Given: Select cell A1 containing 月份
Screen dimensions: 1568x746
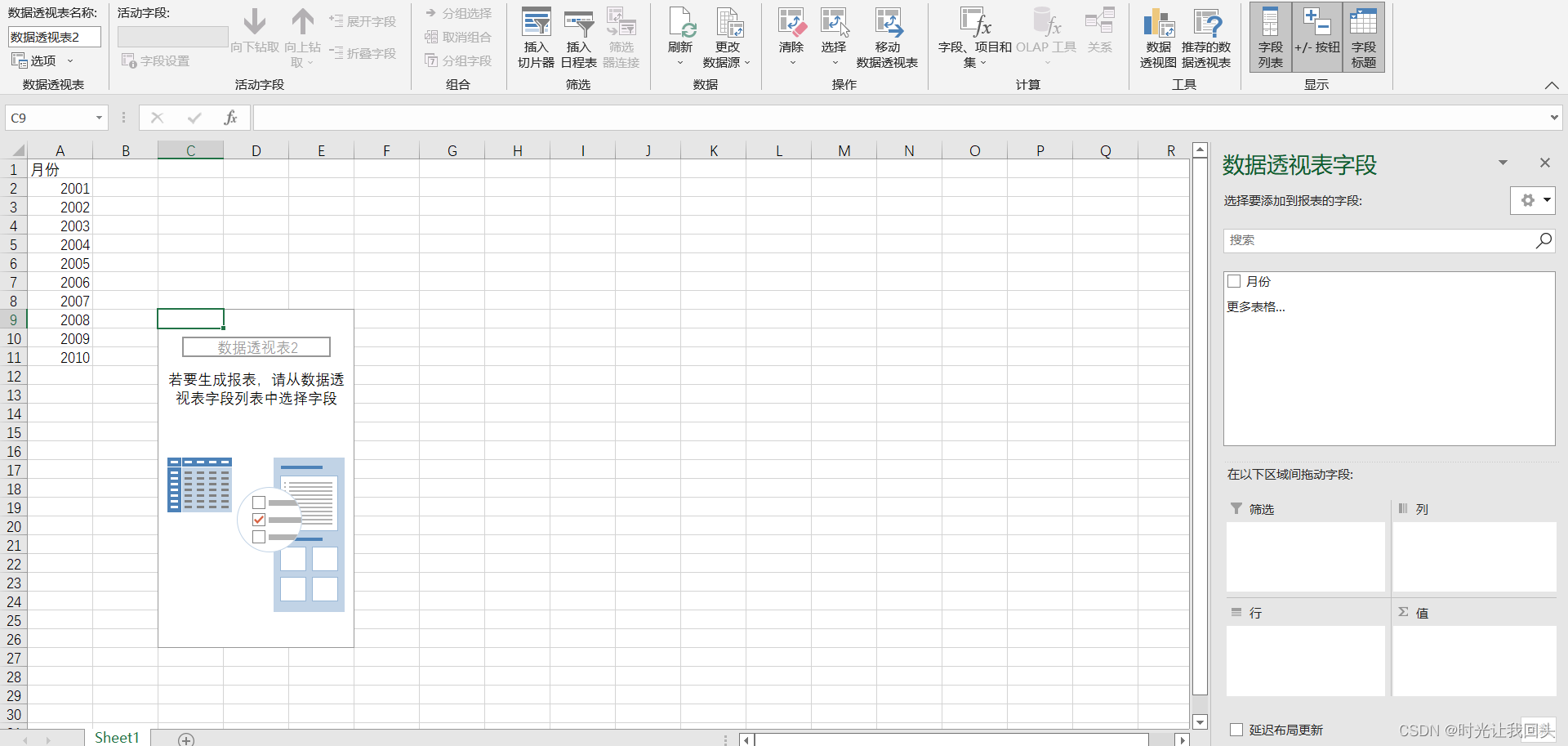Looking at the screenshot, I should (60, 169).
